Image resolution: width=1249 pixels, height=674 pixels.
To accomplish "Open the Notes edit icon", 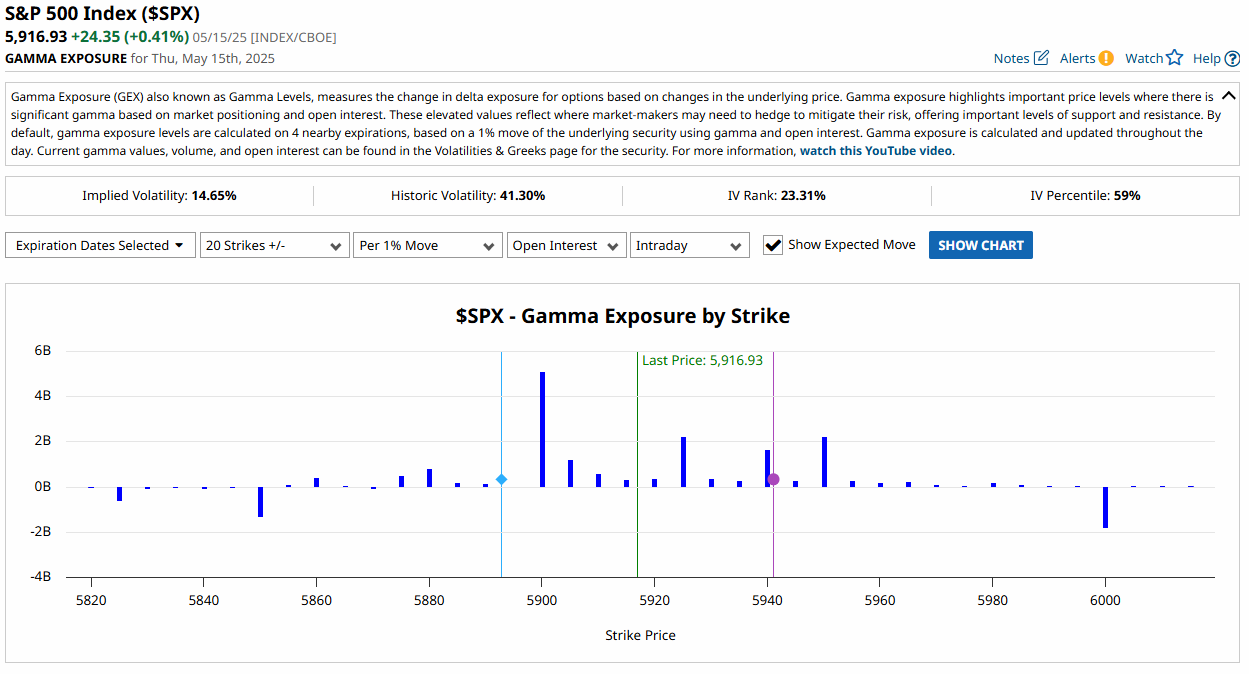I will [1041, 58].
